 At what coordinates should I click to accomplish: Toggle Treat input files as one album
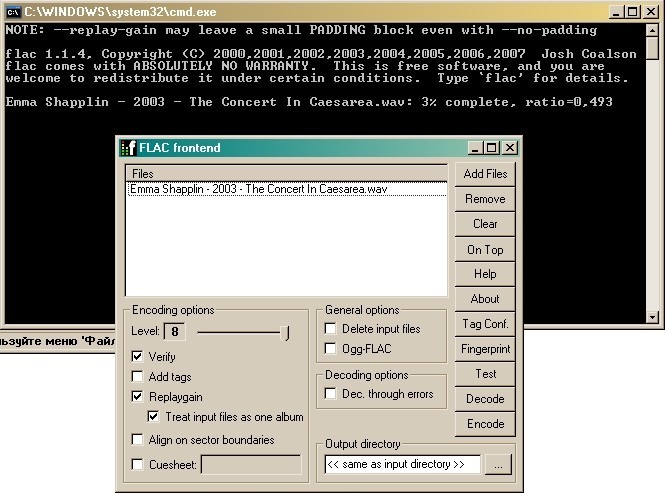point(154,416)
